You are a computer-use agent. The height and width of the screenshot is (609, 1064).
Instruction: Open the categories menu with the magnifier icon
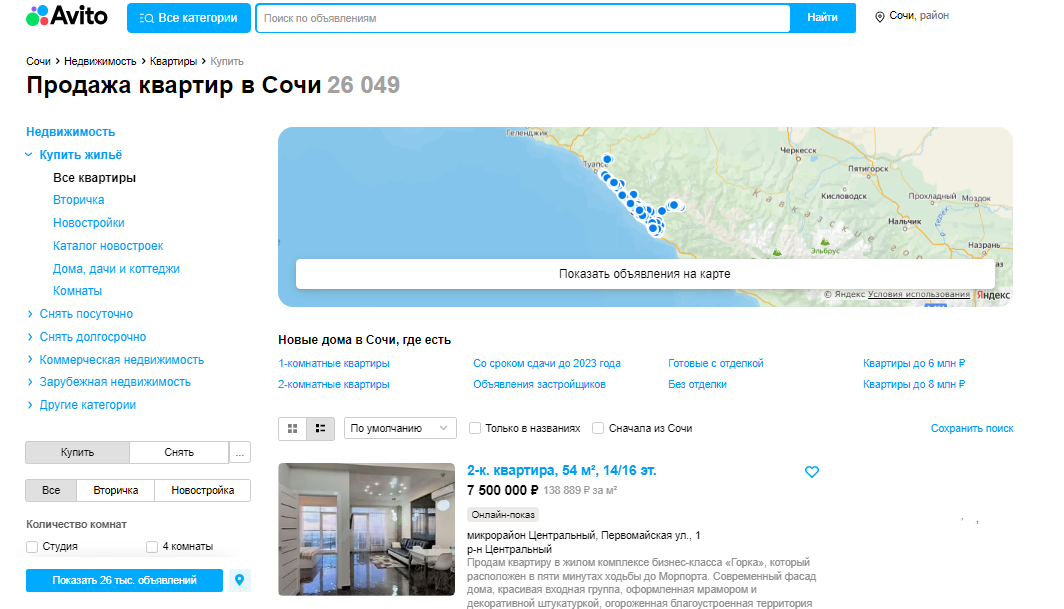coord(147,18)
